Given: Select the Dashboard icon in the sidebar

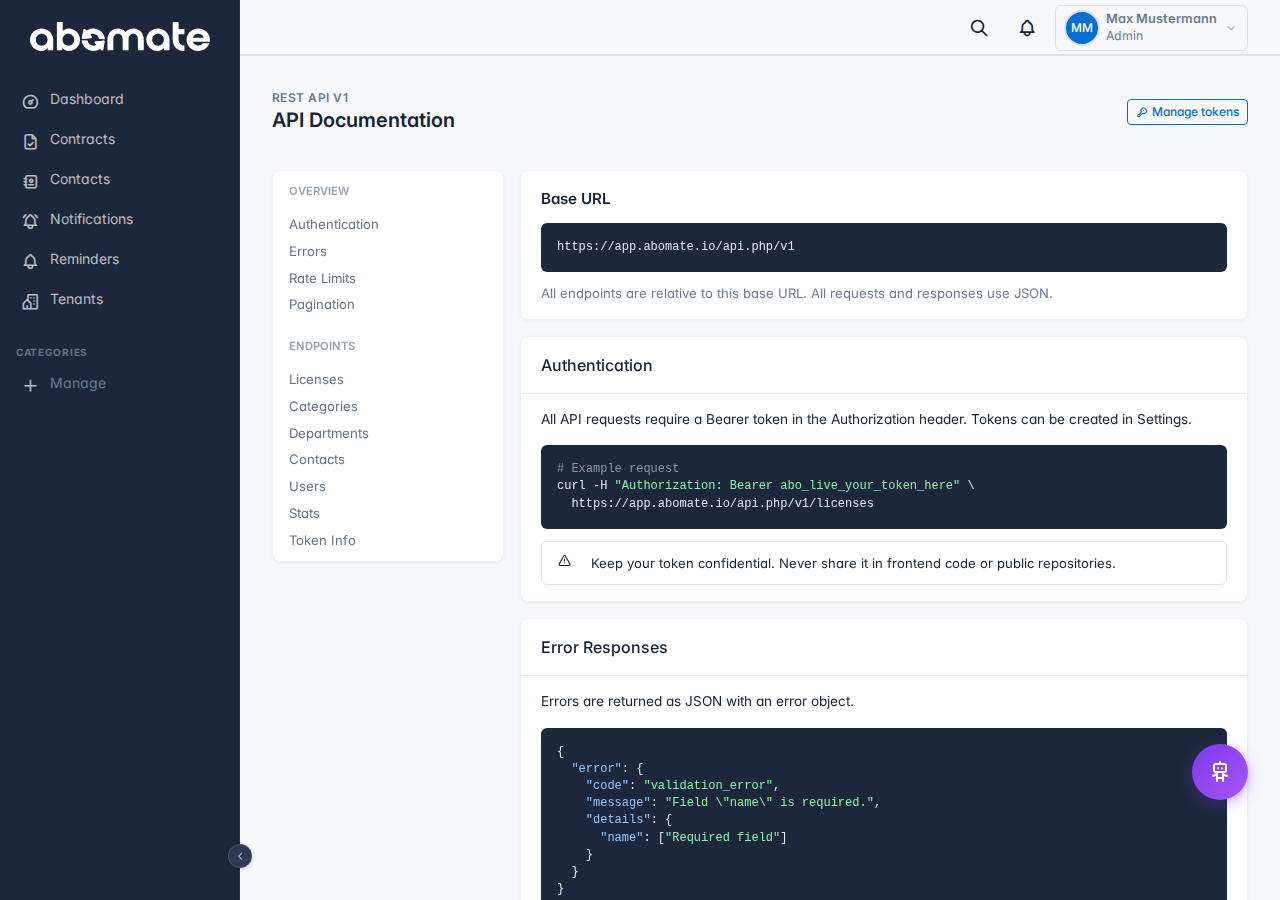Looking at the screenshot, I should click(x=29, y=100).
